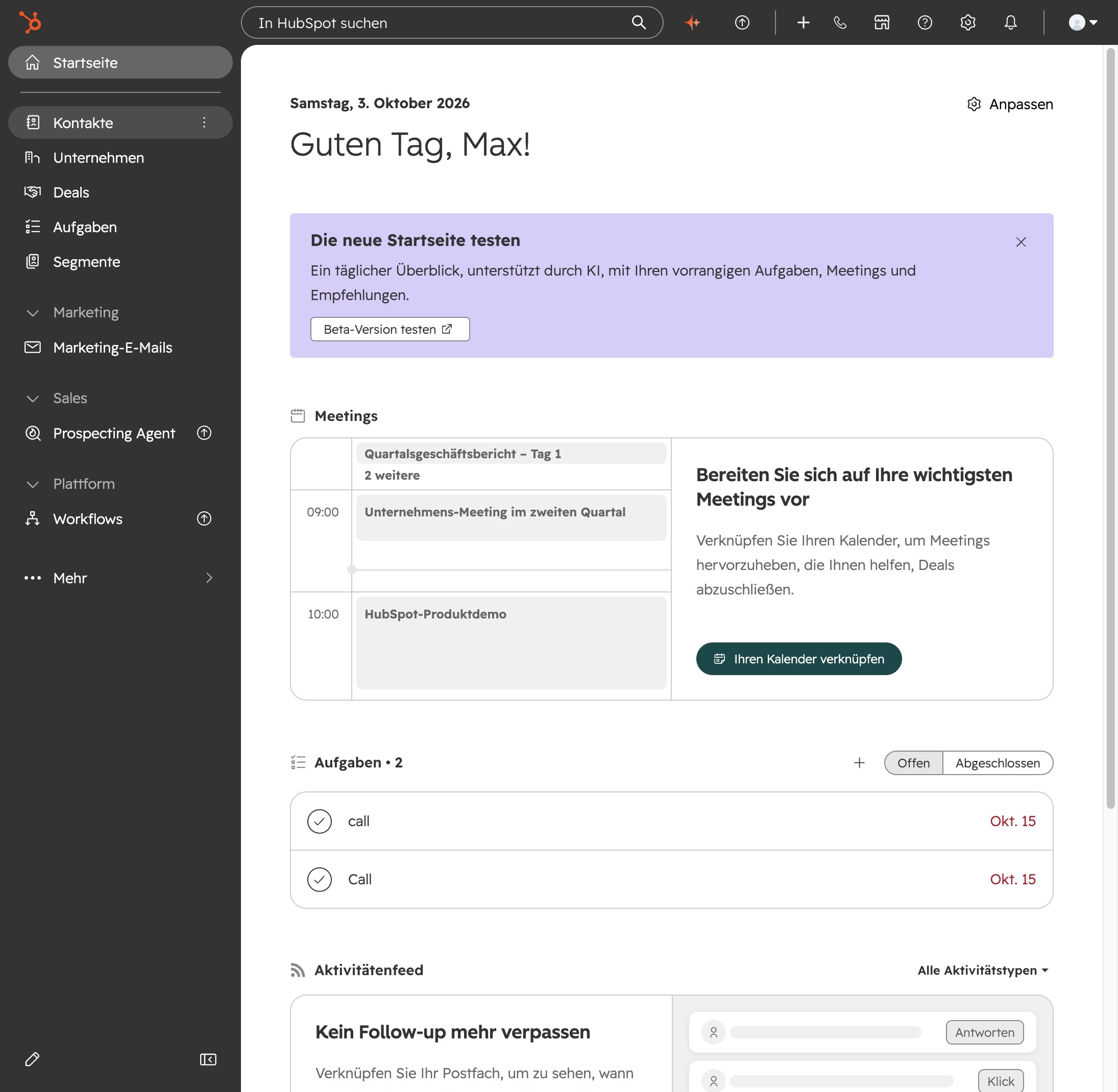Collapse the sidebar with the panel icon

(208, 1059)
